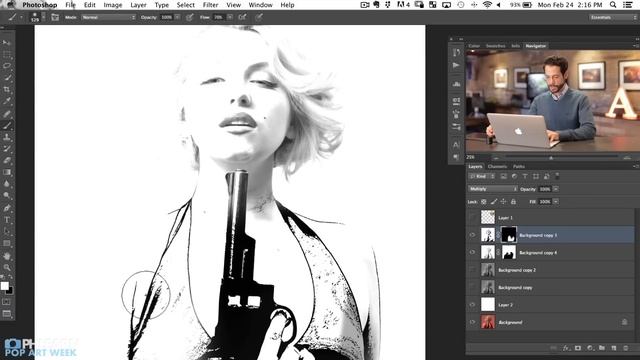Select the Gradient tool
Image resolution: width=640 pixels, height=360 pixels.
7,172
